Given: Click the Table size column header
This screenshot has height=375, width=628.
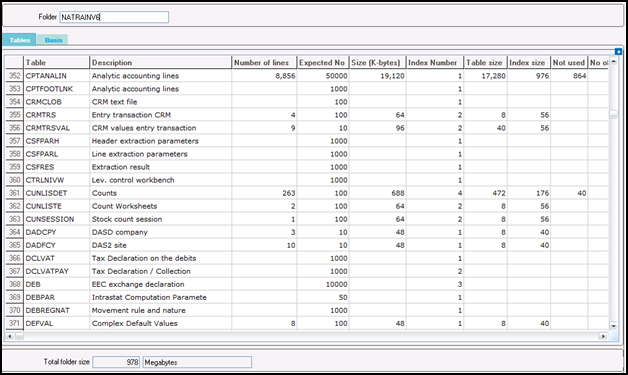Looking at the screenshot, I should [485, 62].
